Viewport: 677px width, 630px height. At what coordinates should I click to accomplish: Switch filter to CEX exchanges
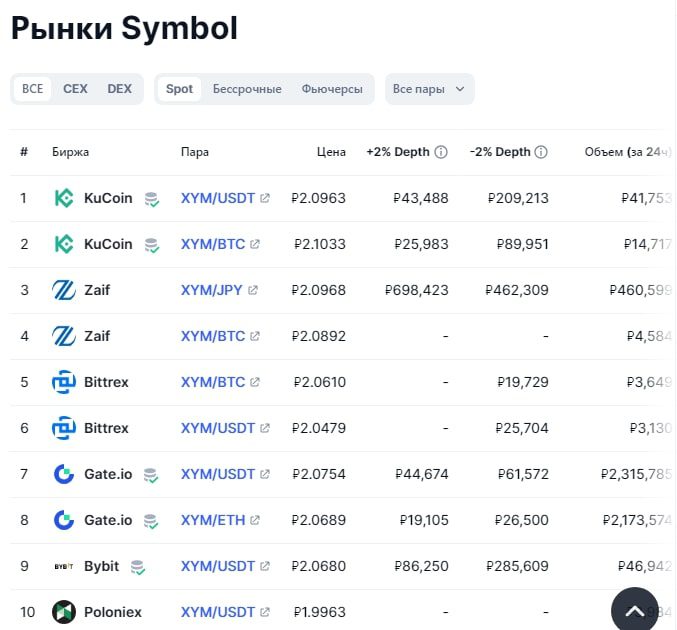point(75,89)
